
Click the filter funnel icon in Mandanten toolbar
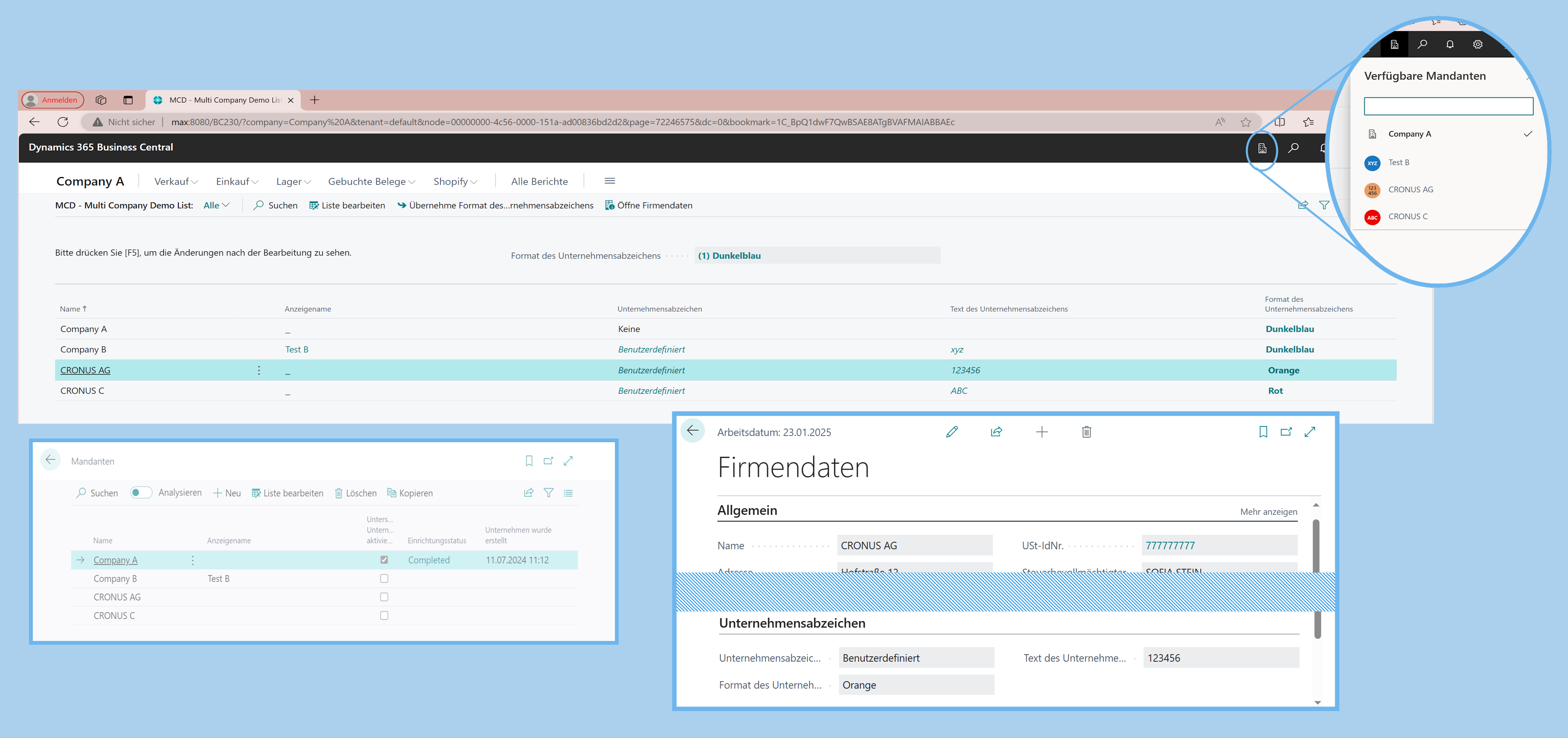(x=549, y=493)
